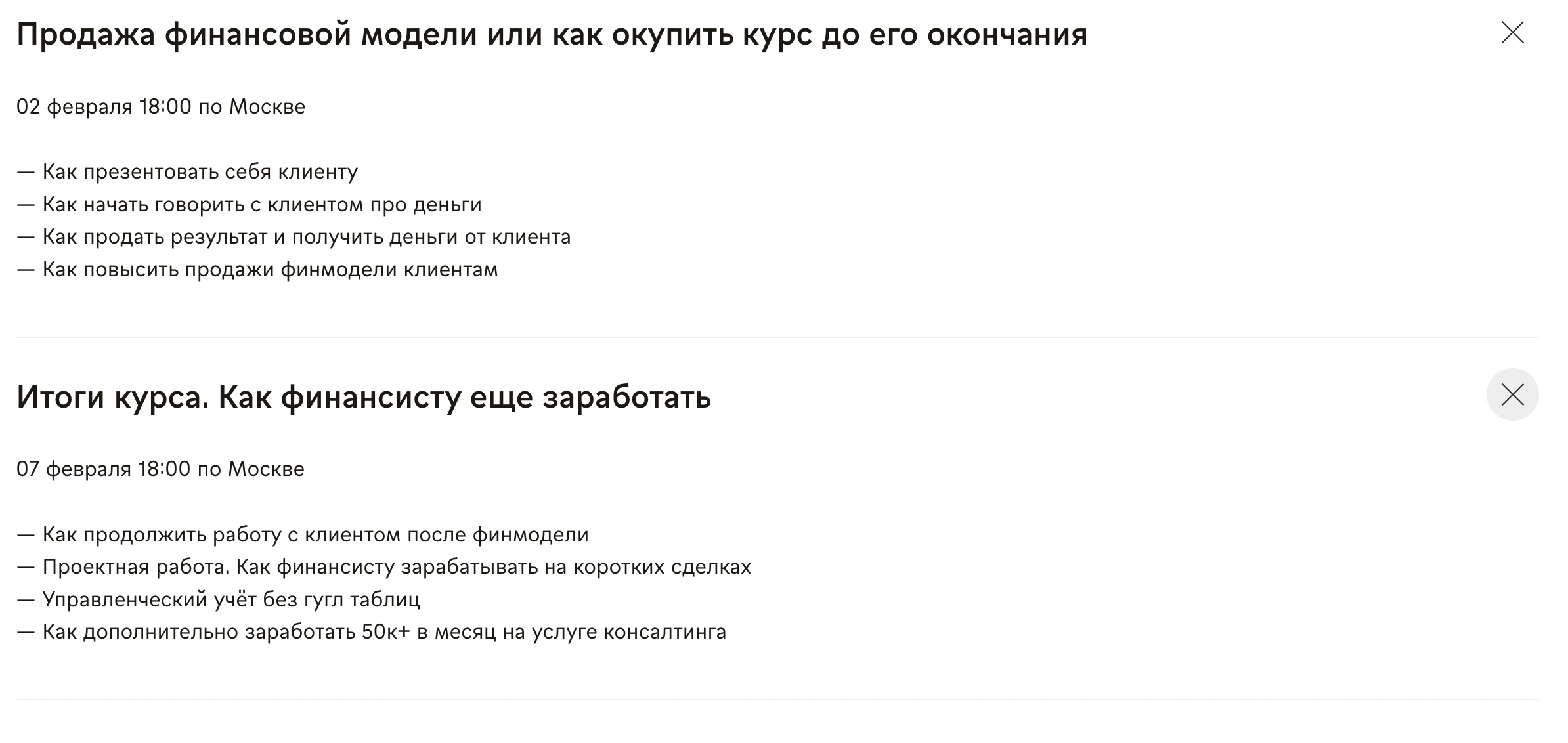Image resolution: width=1568 pixels, height=743 pixels.
Task: Click the "Проектная работа" bullet line
Action: click(397, 567)
